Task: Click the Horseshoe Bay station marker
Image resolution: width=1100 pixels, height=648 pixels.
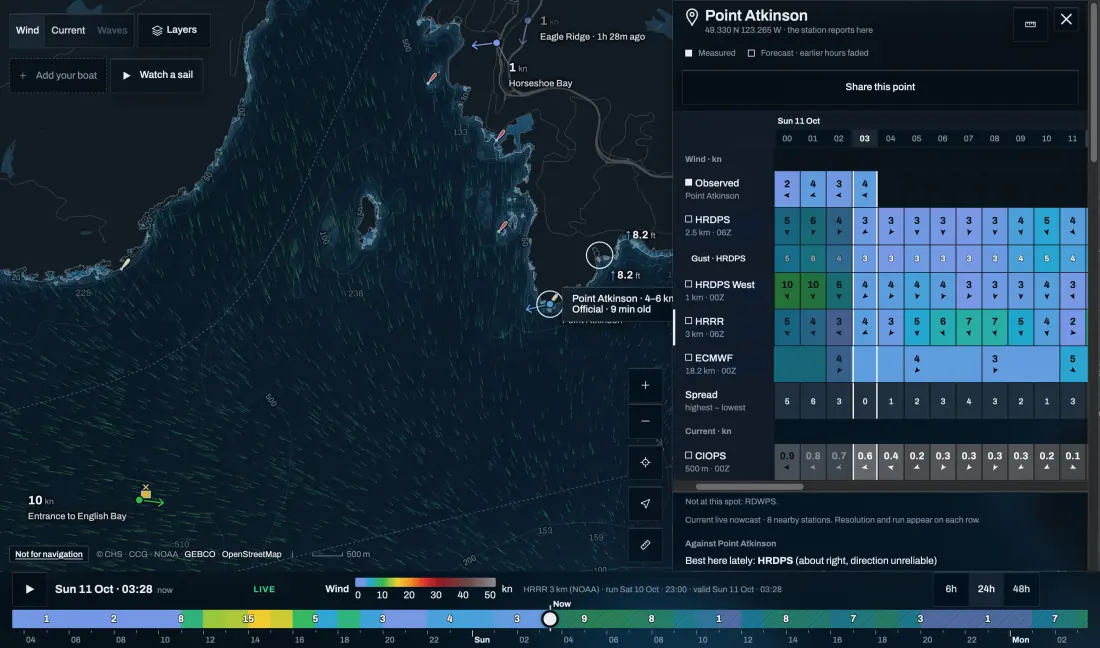Action: point(497,43)
